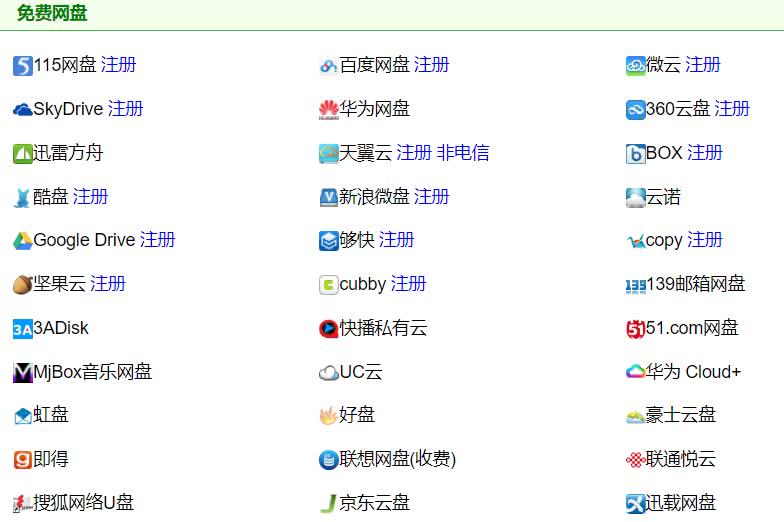Open the Google Drive link
Image resolution: width=784 pixels, height=522 pixels.
[84, 240]
